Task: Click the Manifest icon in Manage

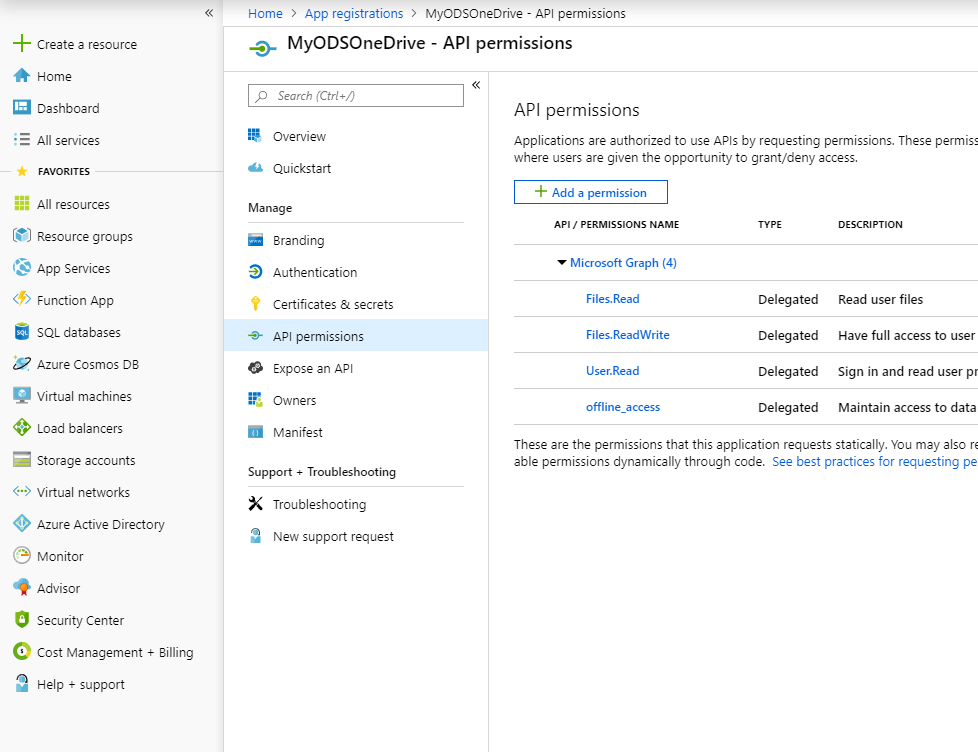Action: 255,432
